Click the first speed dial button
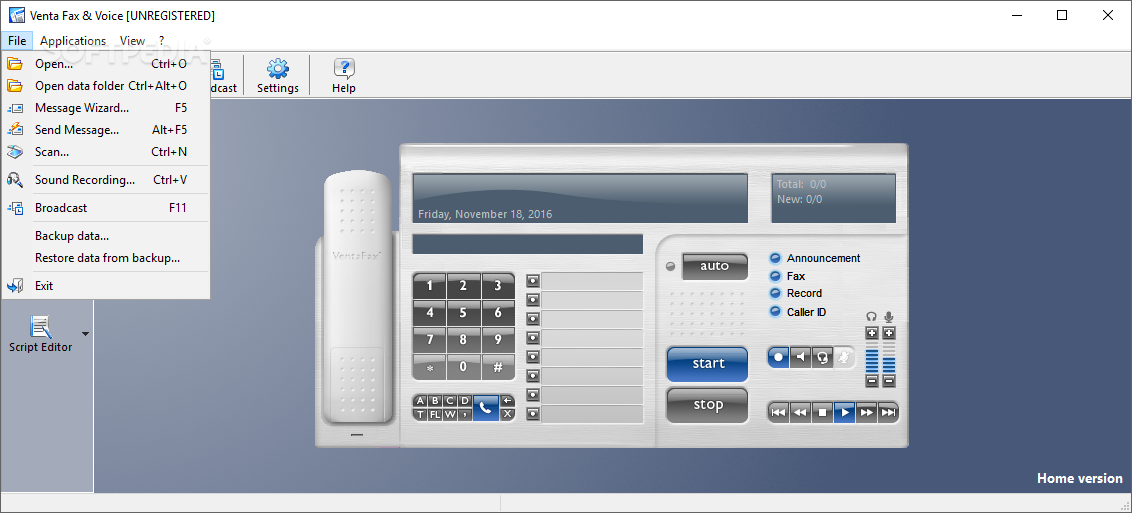Viewport: 1132px width, 513px height. coord(533,281)
